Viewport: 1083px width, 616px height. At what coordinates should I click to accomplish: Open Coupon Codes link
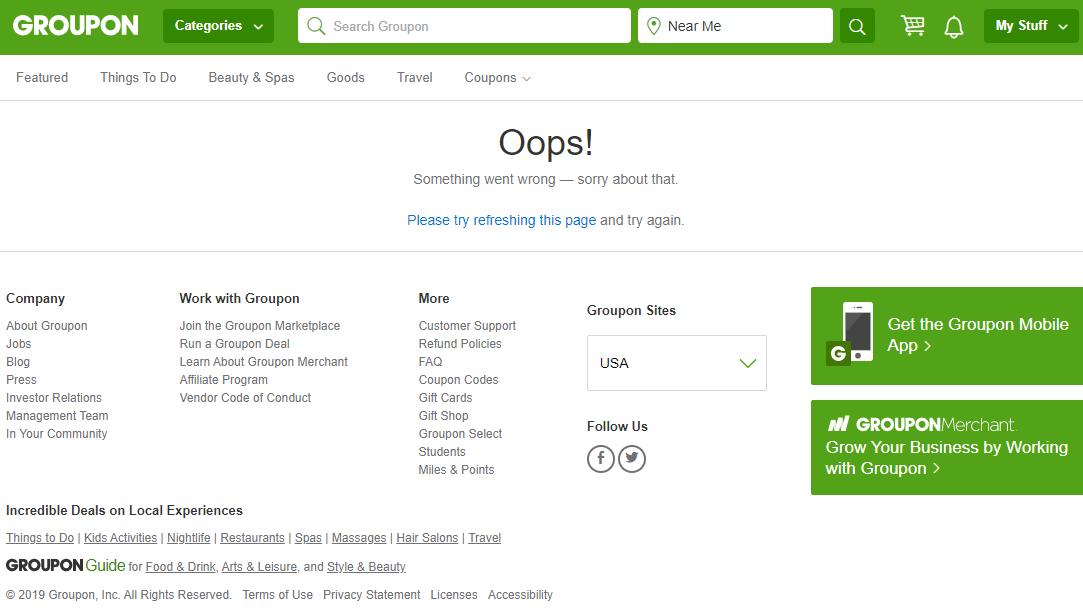458,380
